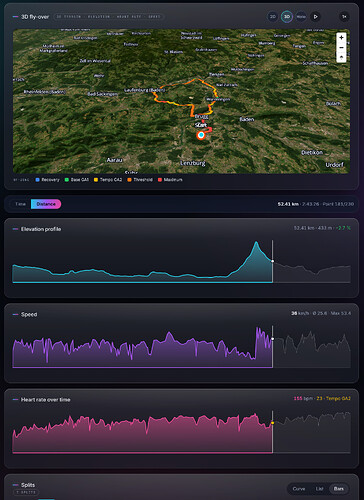Click the Maximum zone legend entry

[x=170, y=180]
